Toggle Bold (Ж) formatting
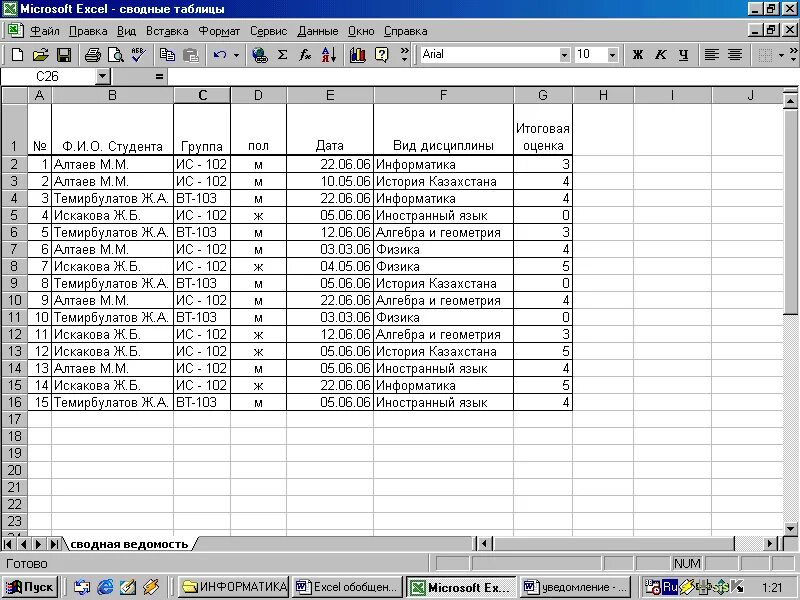 pyautogui.click(x=638, y=55)
